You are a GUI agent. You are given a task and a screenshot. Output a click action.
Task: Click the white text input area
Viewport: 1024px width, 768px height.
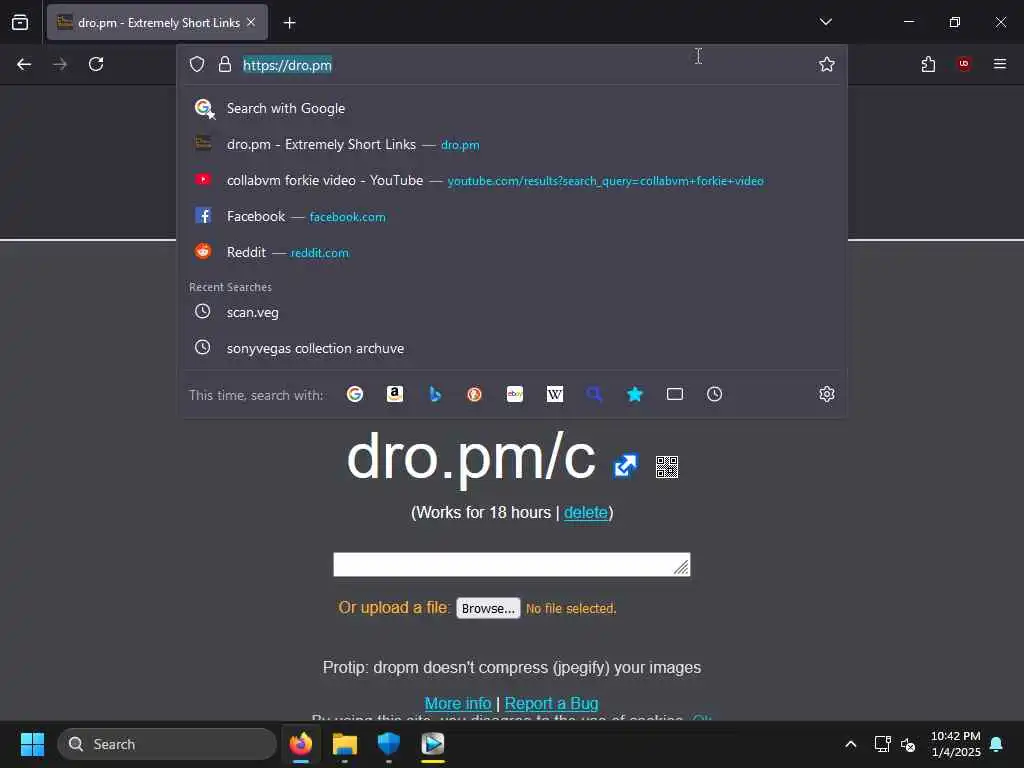pyautogui.click(x=512, y=564)
